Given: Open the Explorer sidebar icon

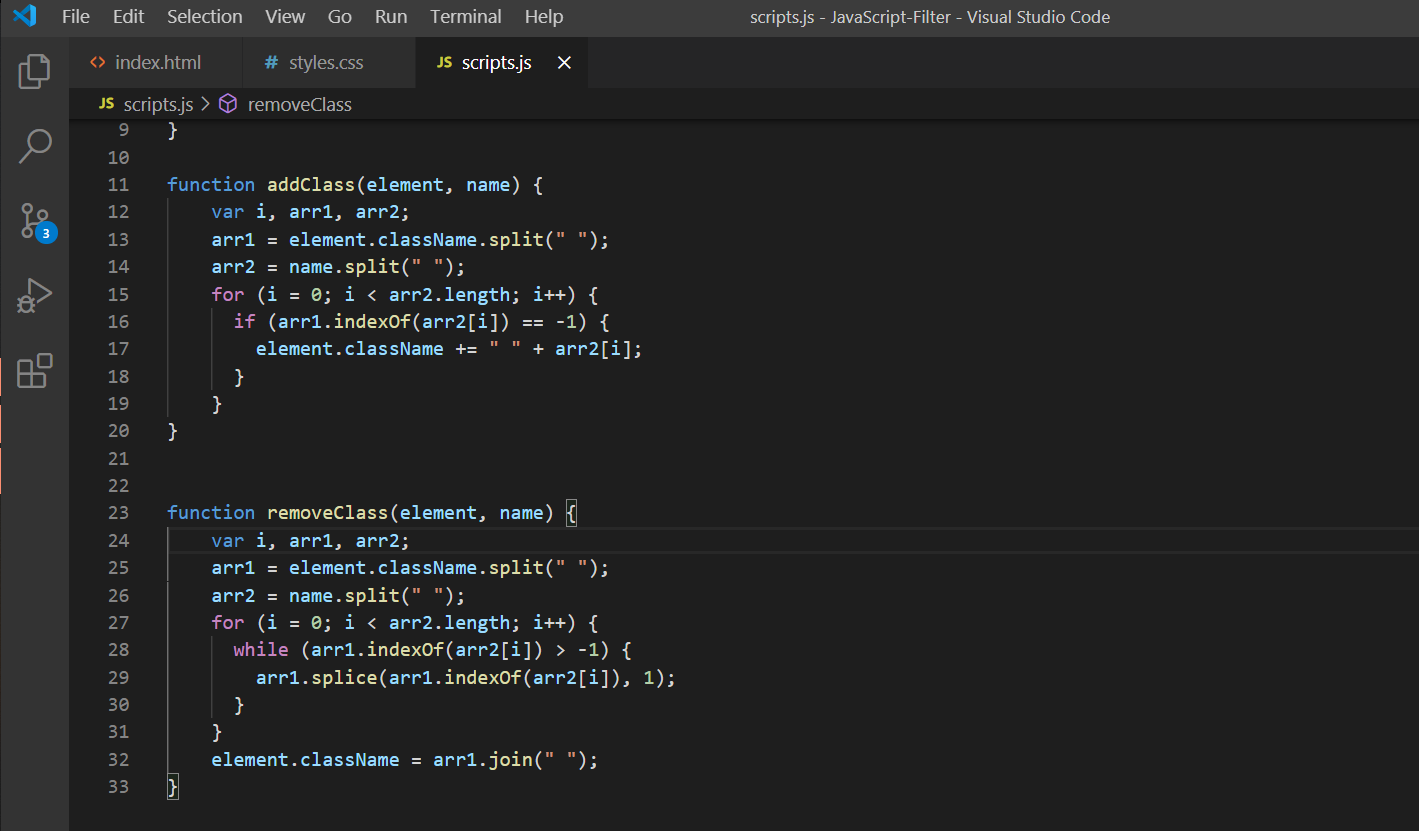Looking at the screenshot, I should 35,71.
